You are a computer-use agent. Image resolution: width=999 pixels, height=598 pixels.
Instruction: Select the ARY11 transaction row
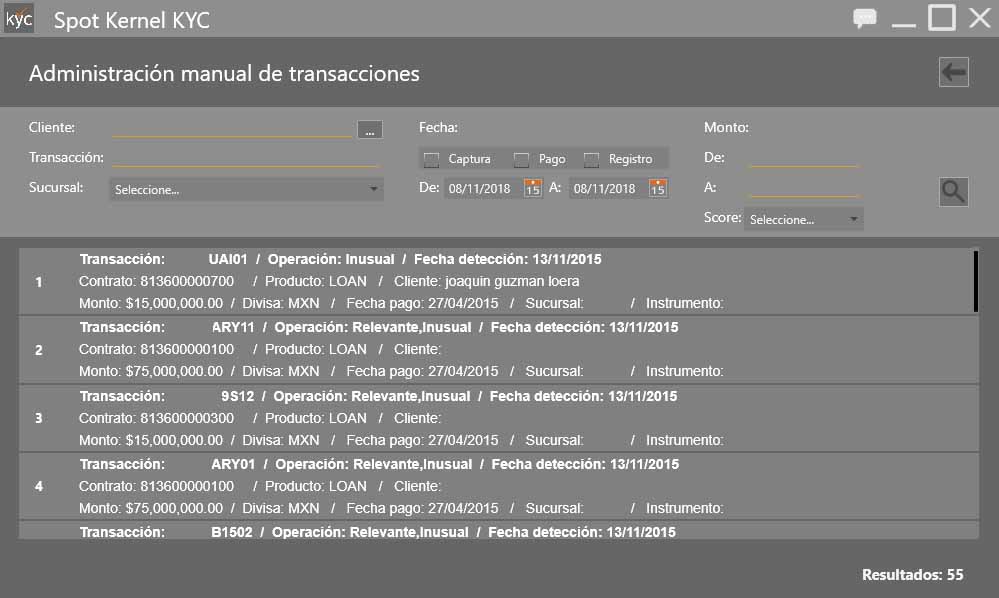coord(450,349)
